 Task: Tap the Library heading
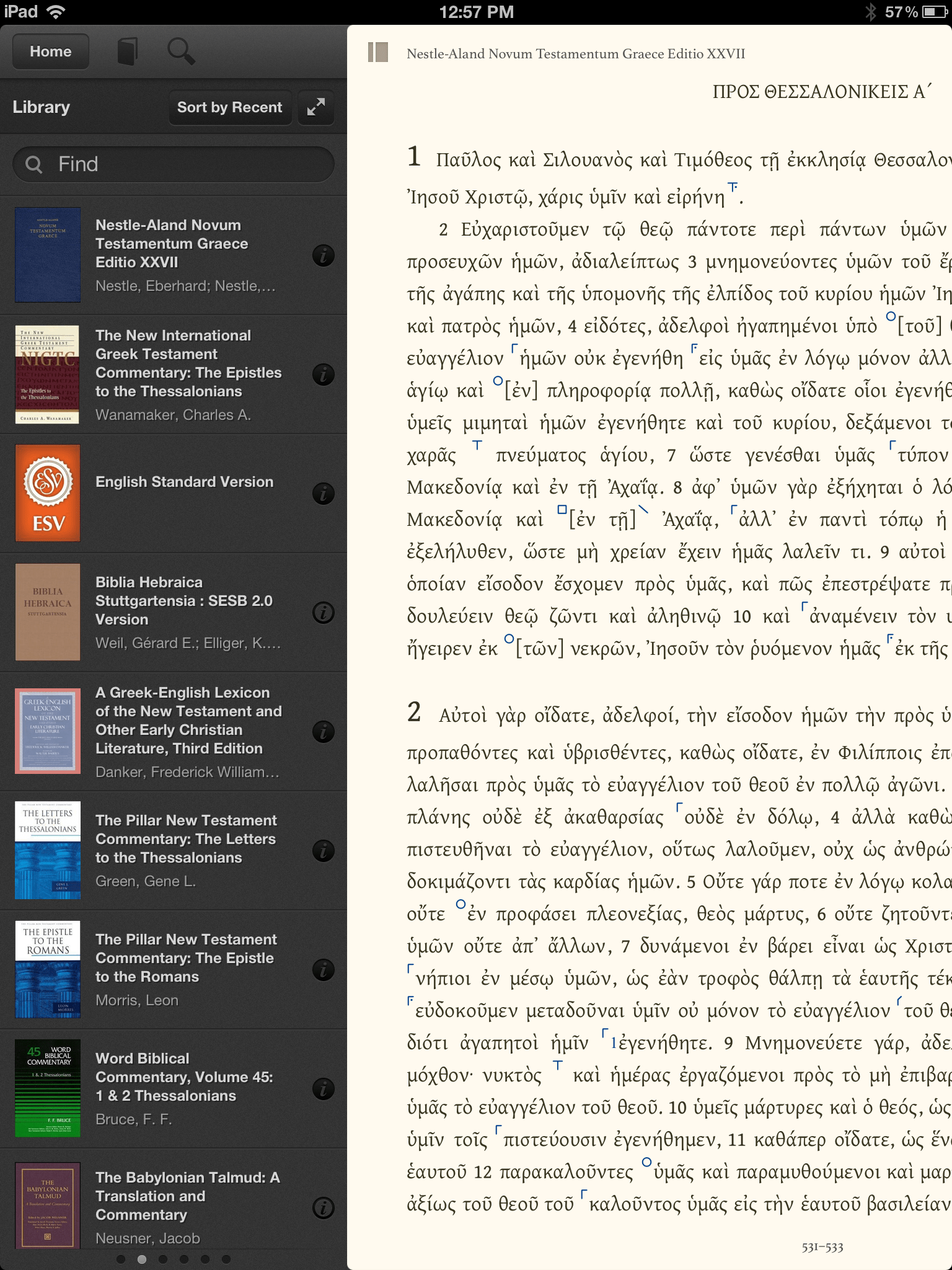pyautogui.click(x=41, y=107)
